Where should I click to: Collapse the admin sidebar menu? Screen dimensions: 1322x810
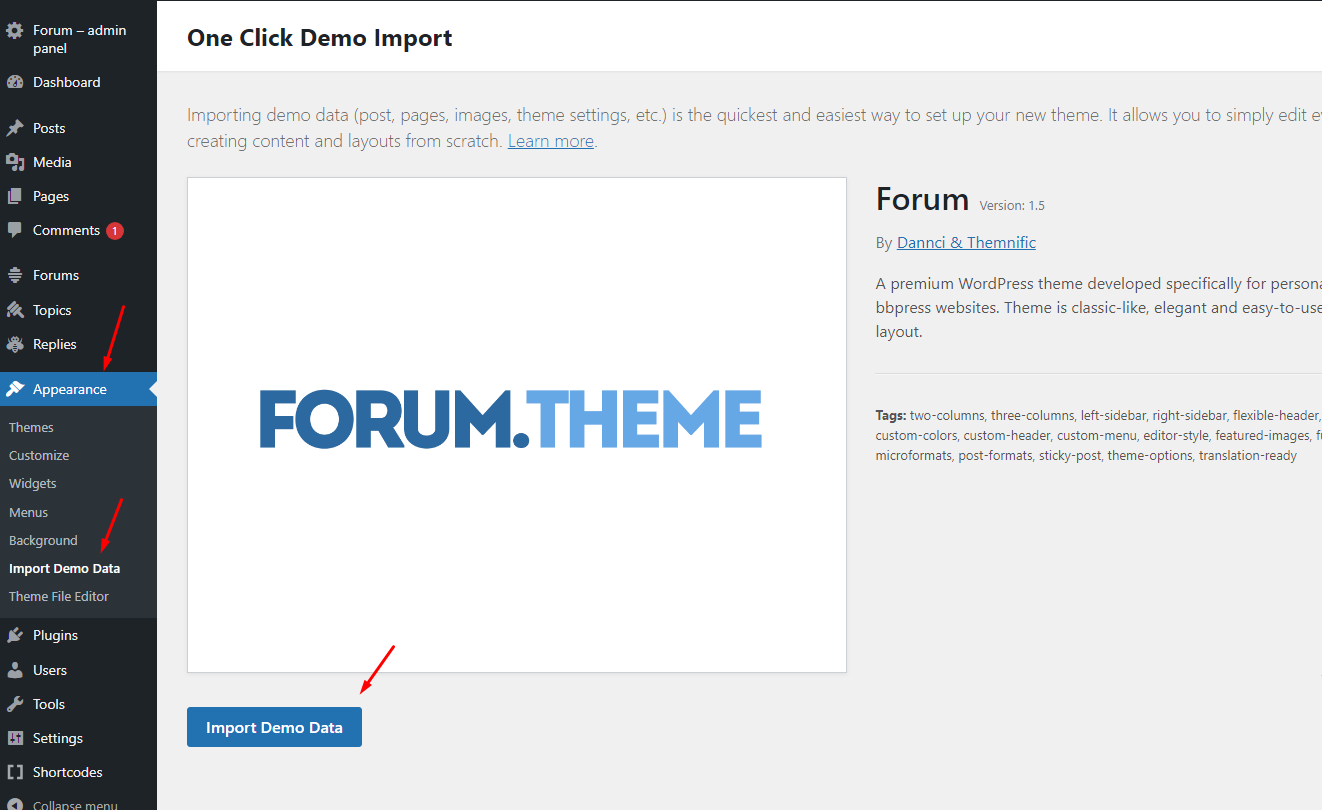(74, 804)
